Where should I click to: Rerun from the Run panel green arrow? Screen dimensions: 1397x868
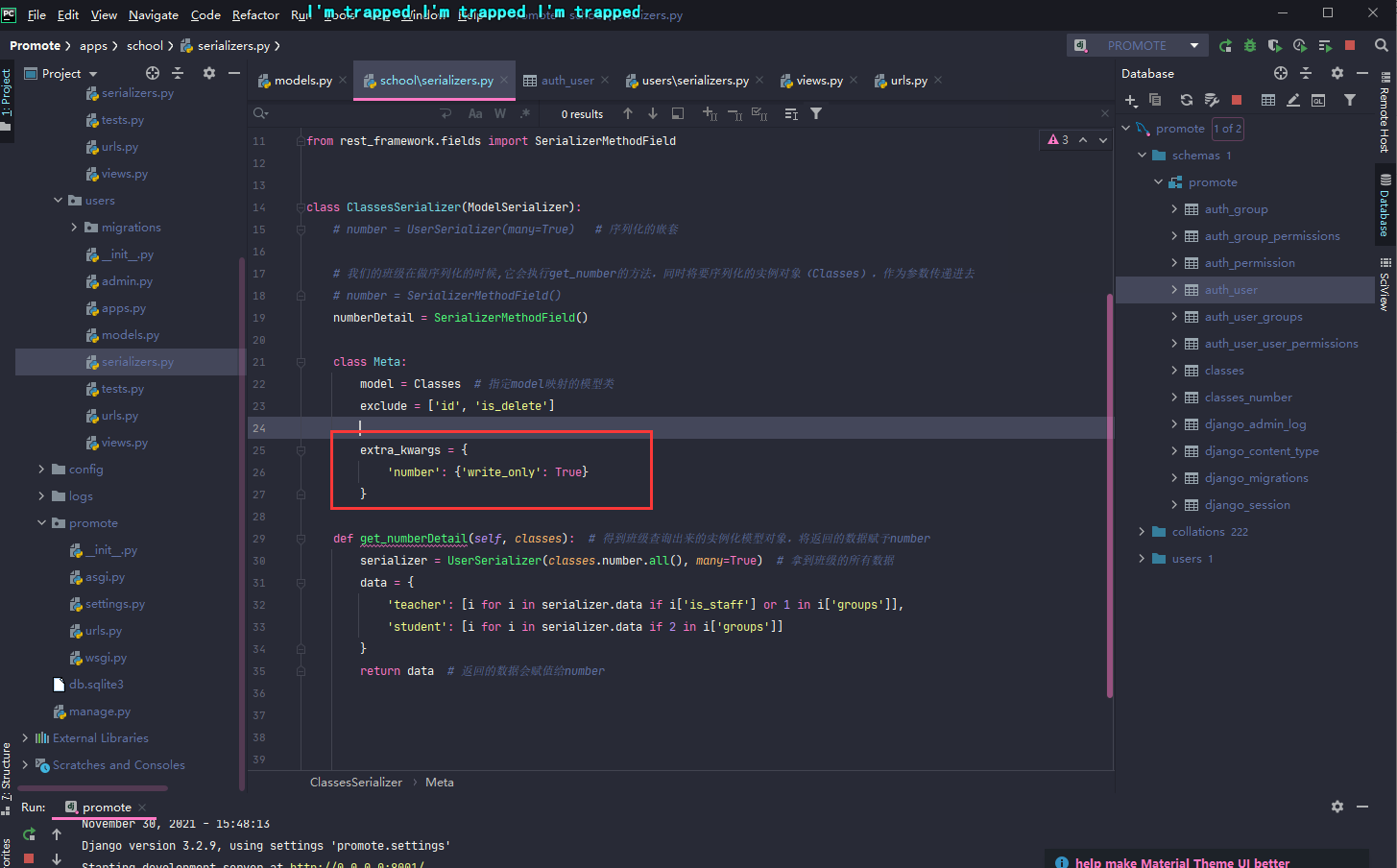pyautogui.click(x=29, y=833)
